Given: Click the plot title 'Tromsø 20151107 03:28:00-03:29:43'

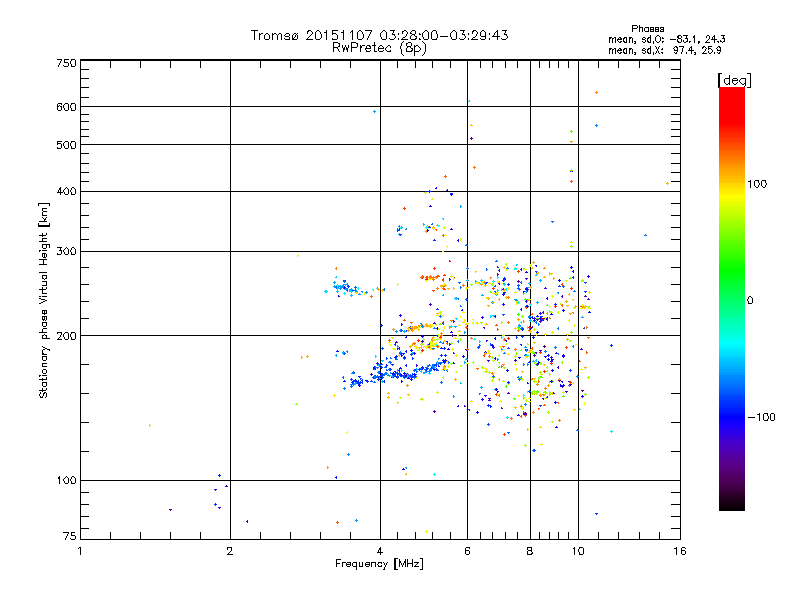Looking at the screenshot, I should [379, 35].
